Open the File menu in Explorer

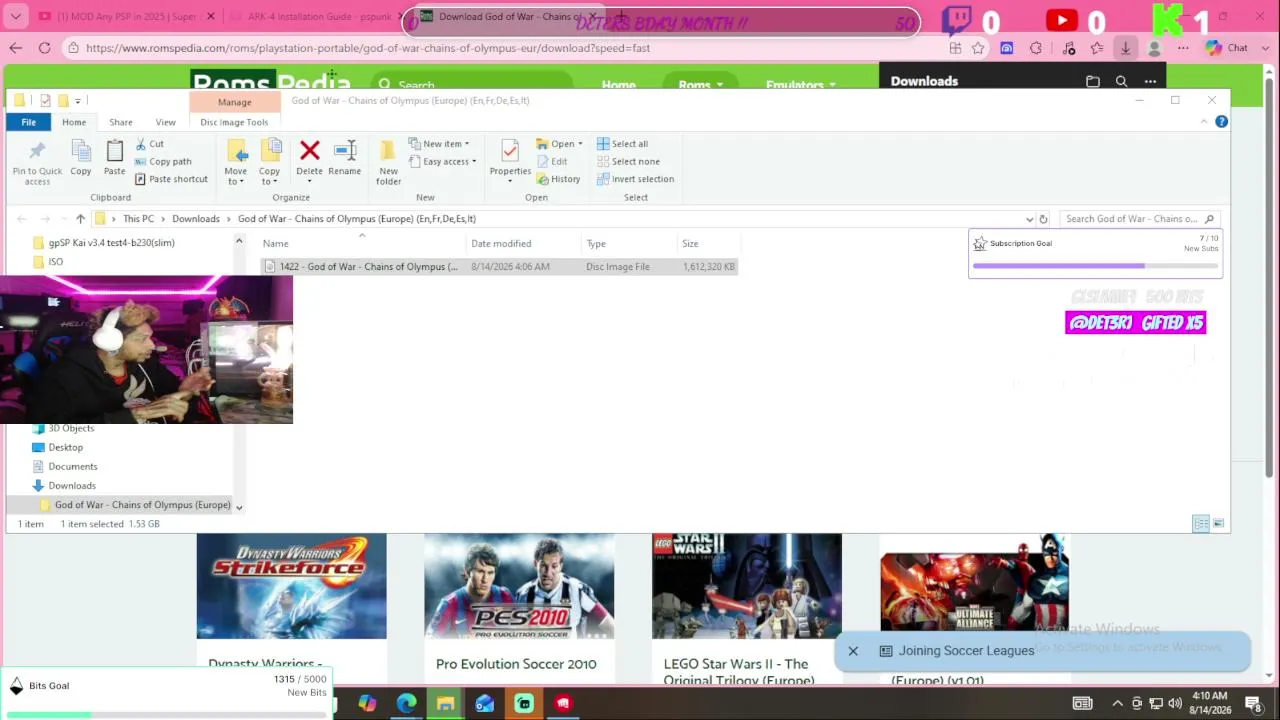point(29,122)
